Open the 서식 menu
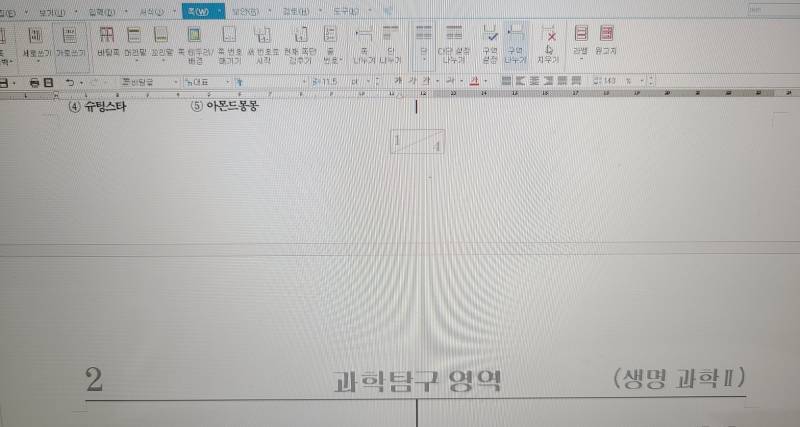800x427 pixels. (152, 12)
